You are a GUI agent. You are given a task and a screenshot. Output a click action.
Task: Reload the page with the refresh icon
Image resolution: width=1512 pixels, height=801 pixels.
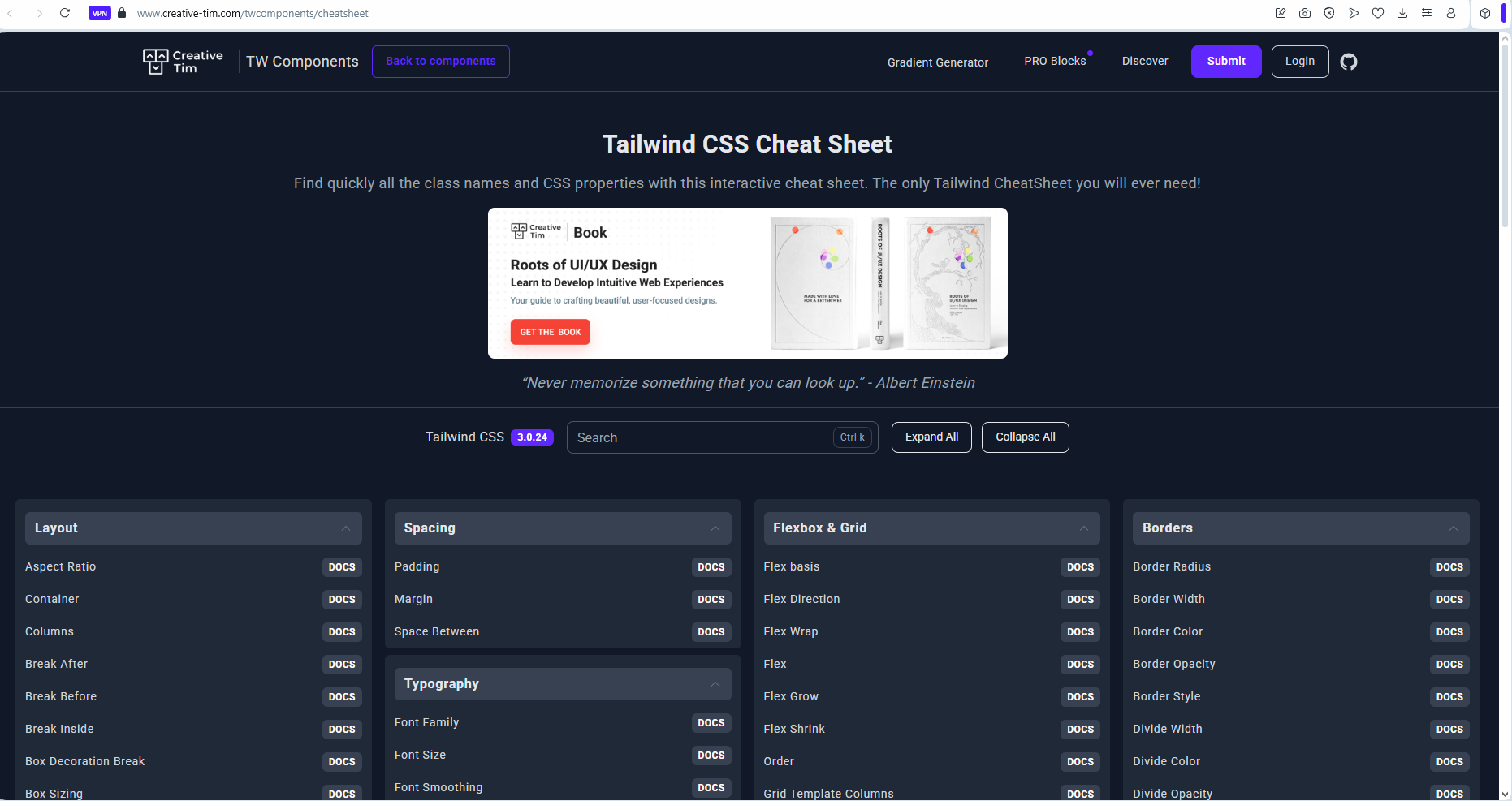(65, 13)
